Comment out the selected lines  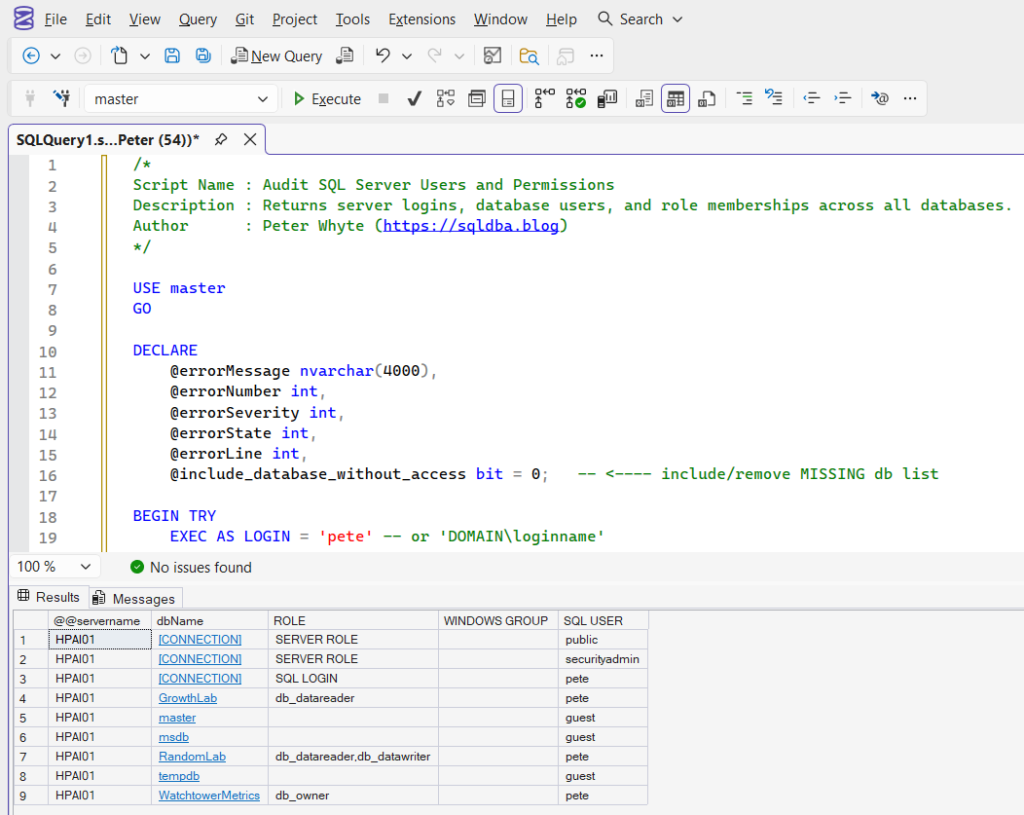(746, 98)
